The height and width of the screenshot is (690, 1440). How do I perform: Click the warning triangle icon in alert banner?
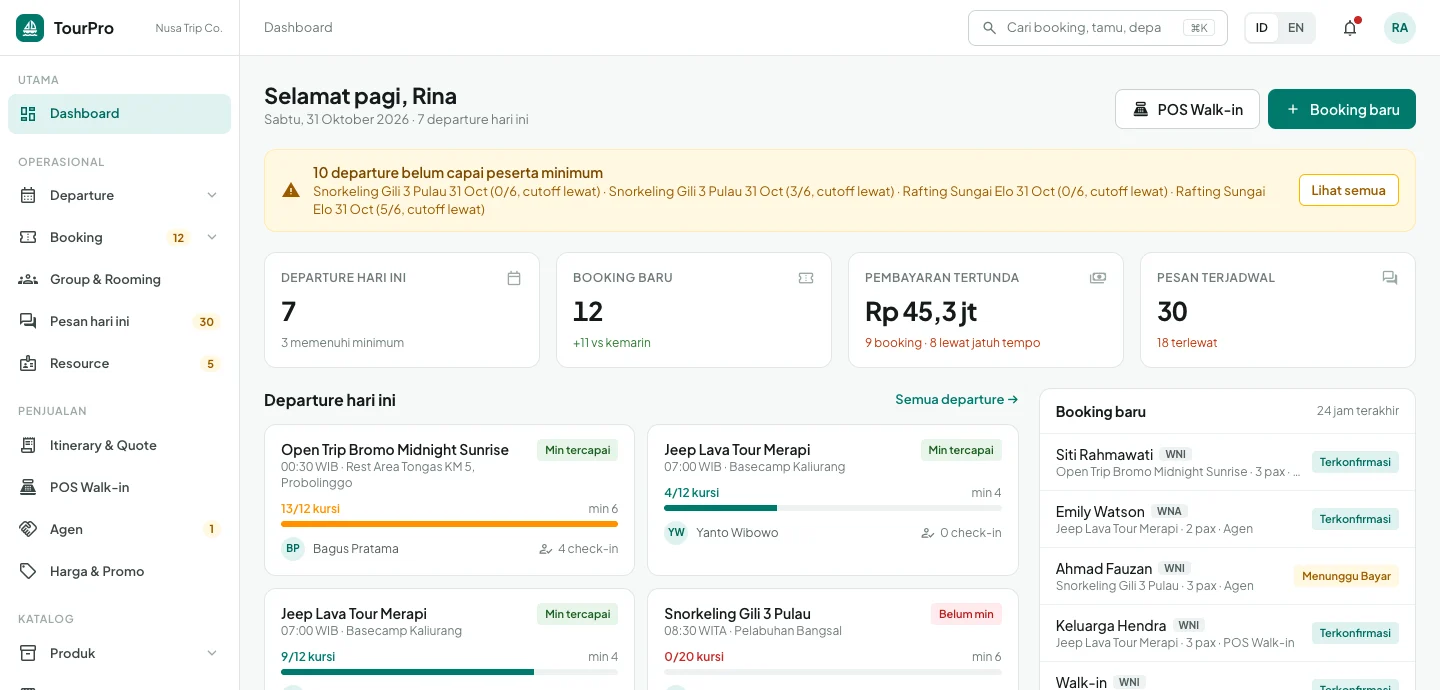point(291,190)
